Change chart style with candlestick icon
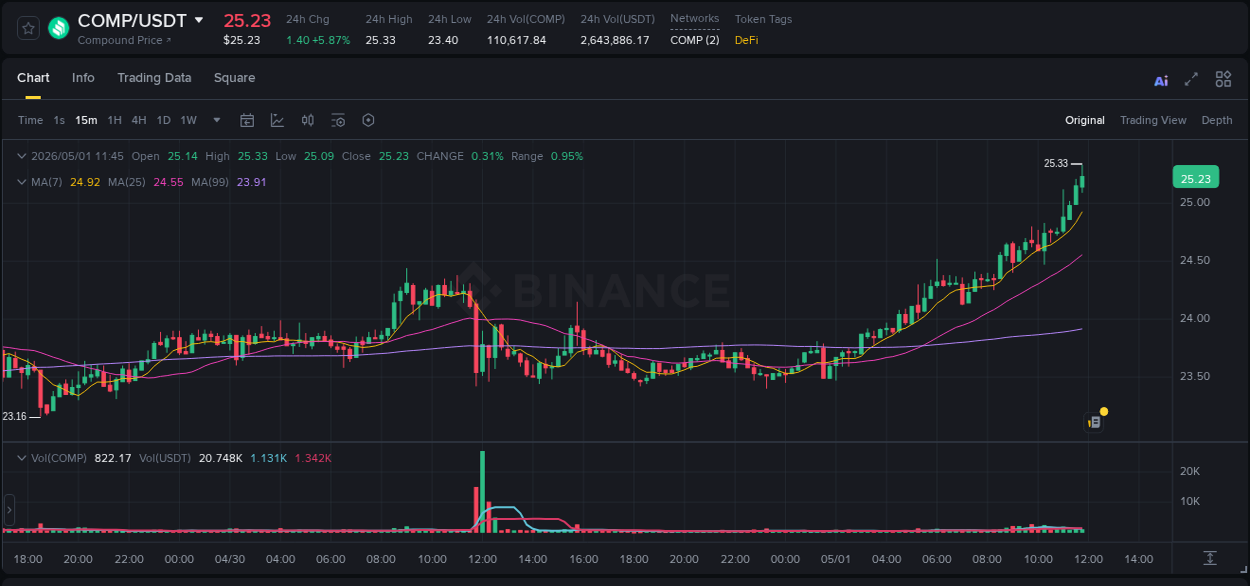Viewport: 1250px width, 586px height. (308, 120)
